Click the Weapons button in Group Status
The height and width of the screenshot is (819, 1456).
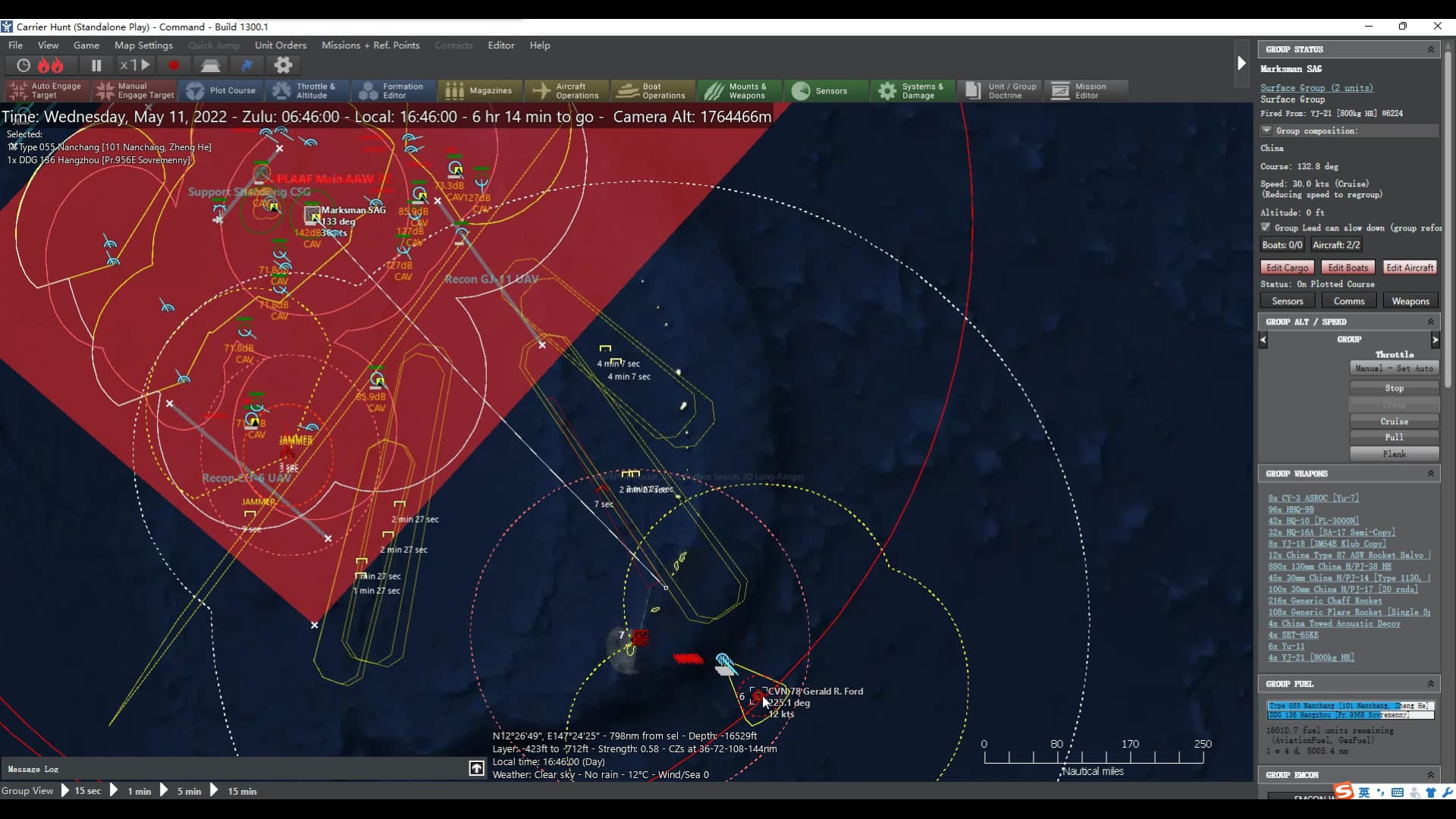pos(1410,301)
